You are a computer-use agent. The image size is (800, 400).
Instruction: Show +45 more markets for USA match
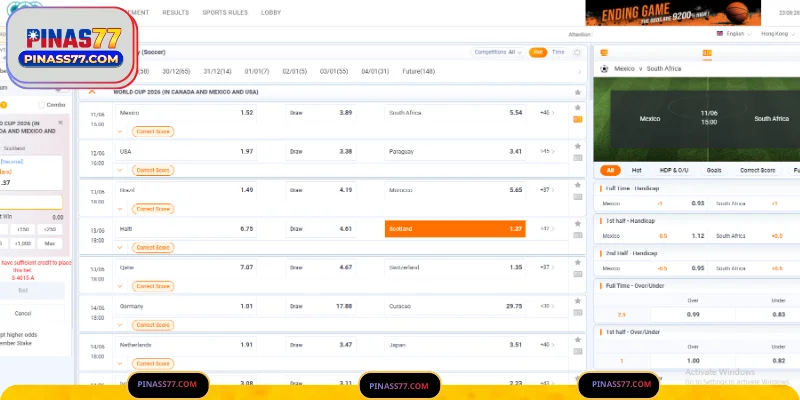click(547, 152)
